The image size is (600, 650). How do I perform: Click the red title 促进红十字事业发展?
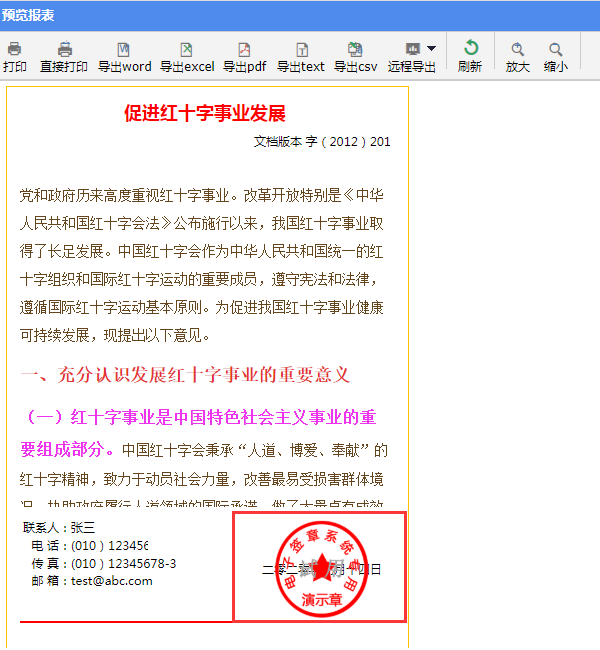point(204,112)
